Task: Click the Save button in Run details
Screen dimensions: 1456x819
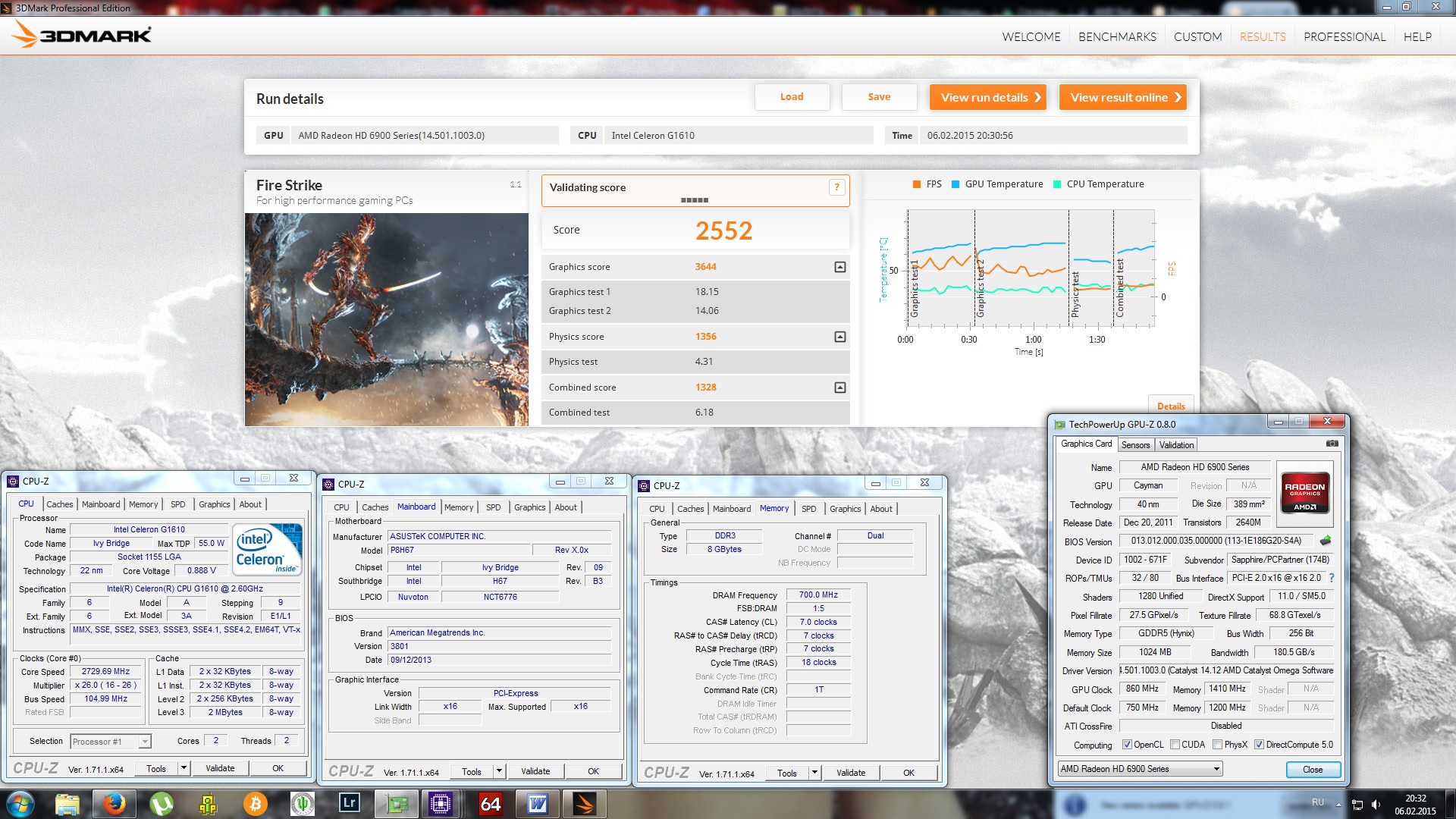Action: click(x=879, y=97)
